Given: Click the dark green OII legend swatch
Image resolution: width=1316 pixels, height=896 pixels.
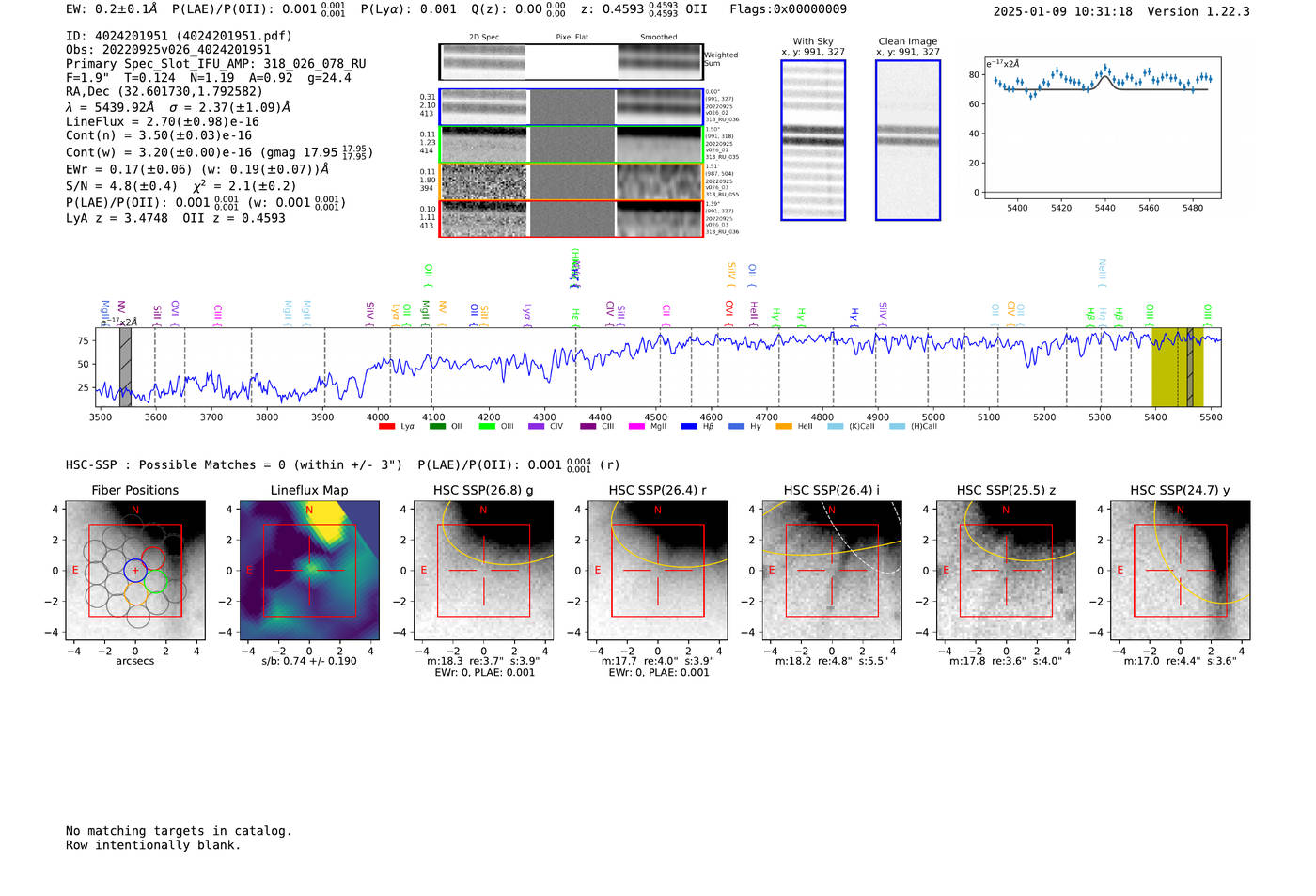Looking at the screenshot, I should pos(437,426).
